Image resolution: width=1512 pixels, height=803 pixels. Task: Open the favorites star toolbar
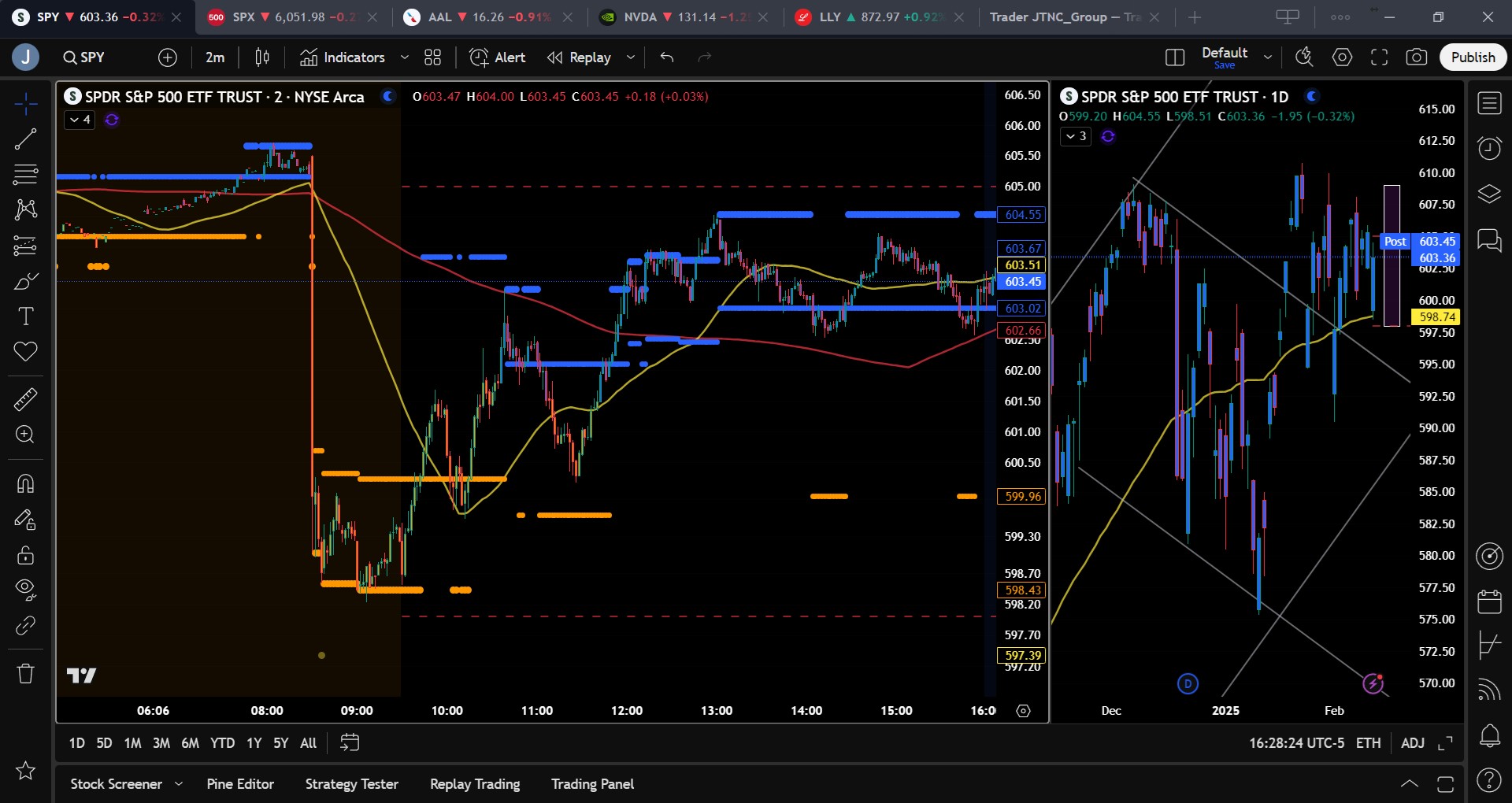(x=25, y=770)
